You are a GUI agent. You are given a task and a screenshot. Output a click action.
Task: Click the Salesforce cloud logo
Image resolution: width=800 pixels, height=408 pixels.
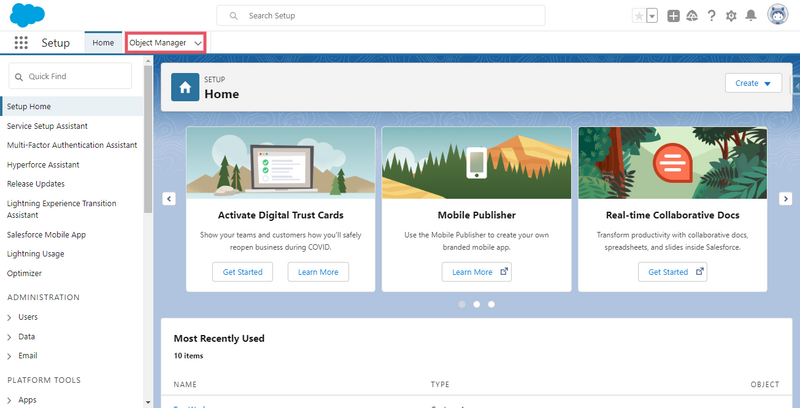tap(27, 15)
